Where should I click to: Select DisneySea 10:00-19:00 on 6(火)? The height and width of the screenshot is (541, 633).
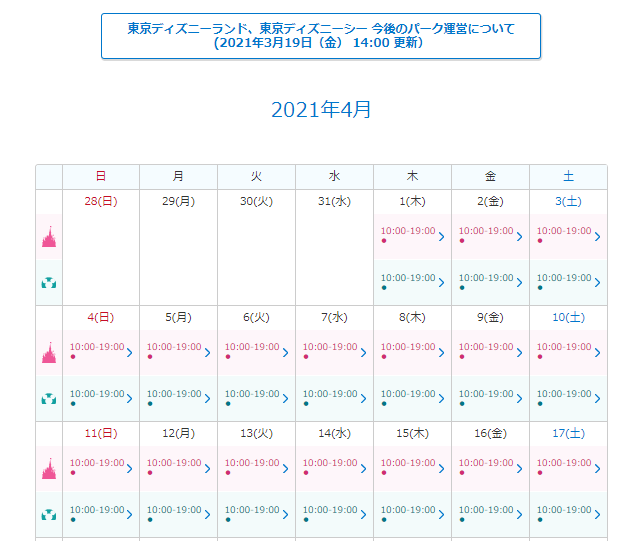[x=252, y=394]
